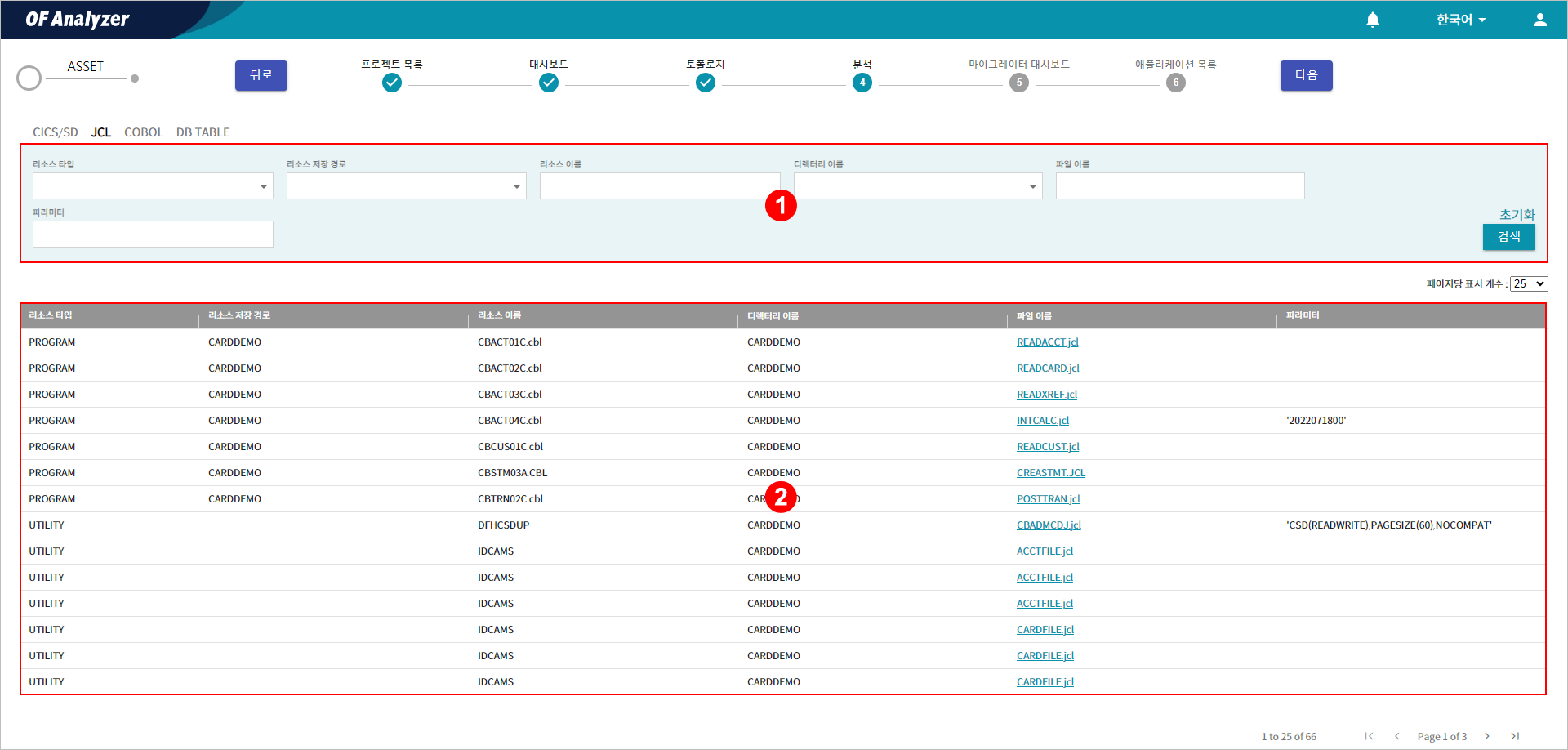
Task: Sort by 리소스 이름 column header
Action: (499, 315)
